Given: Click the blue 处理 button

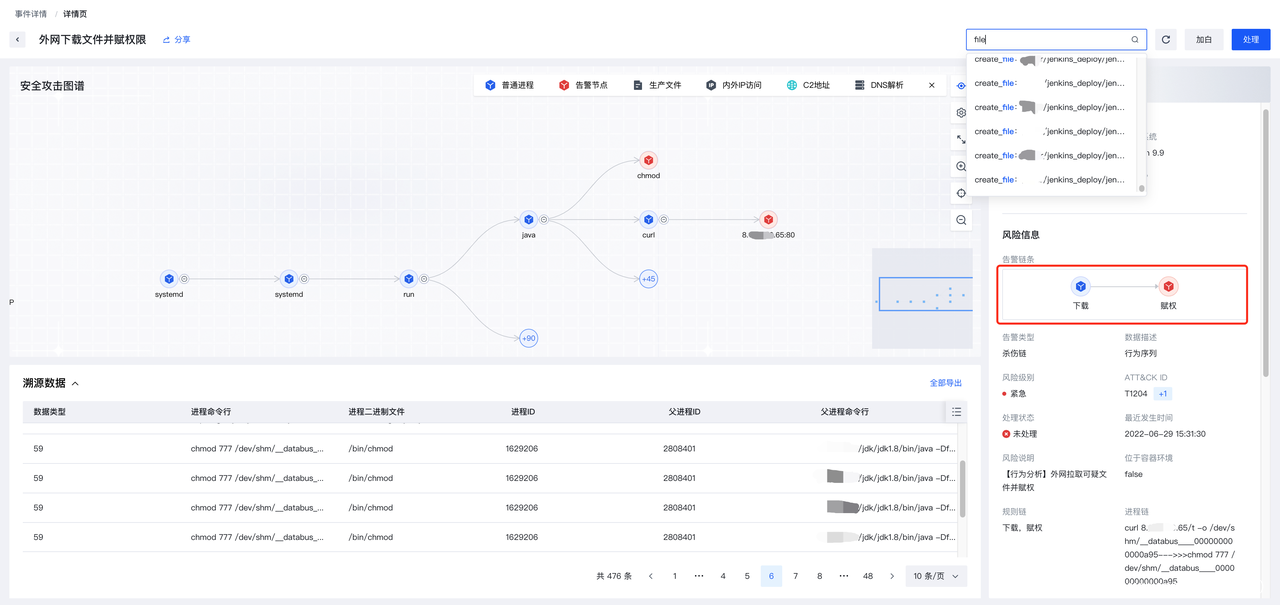Looking at the screenshot, I should (x=1250, y=40).
